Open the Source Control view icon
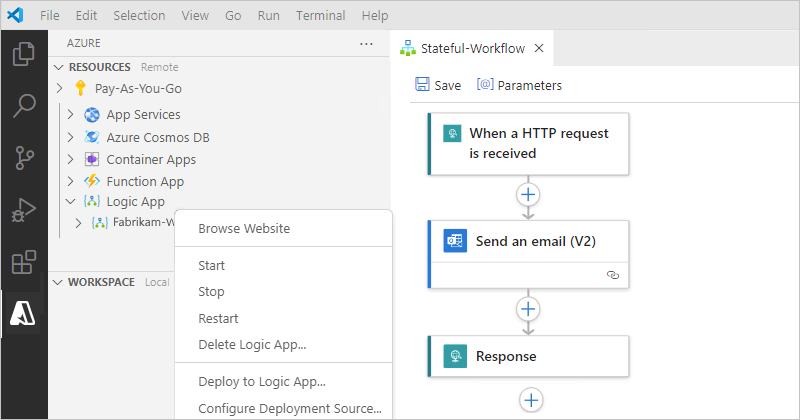This screenshot has height=420, width=800. (24, 158)
